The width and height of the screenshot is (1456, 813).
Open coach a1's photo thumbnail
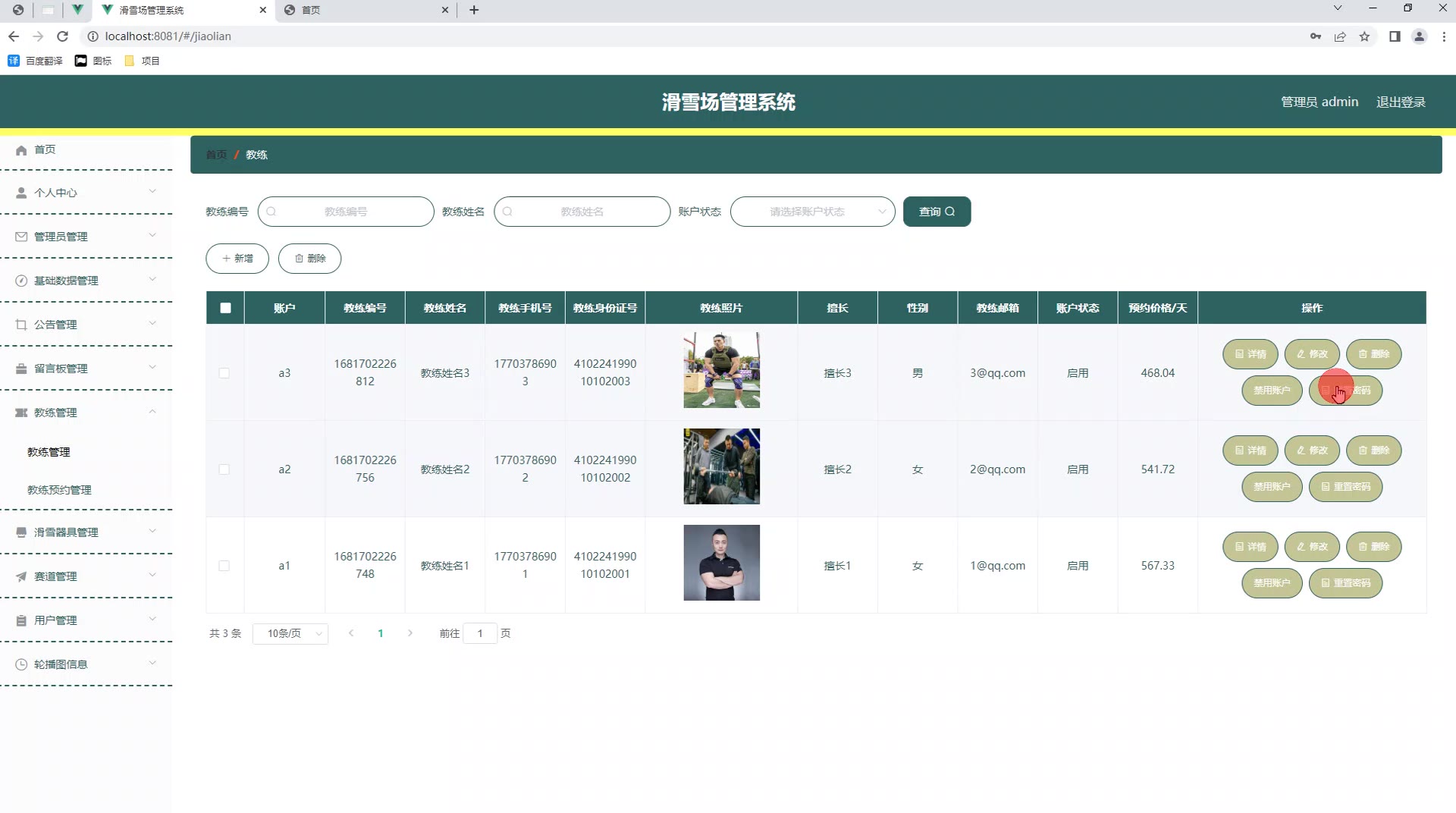(721, 563)
